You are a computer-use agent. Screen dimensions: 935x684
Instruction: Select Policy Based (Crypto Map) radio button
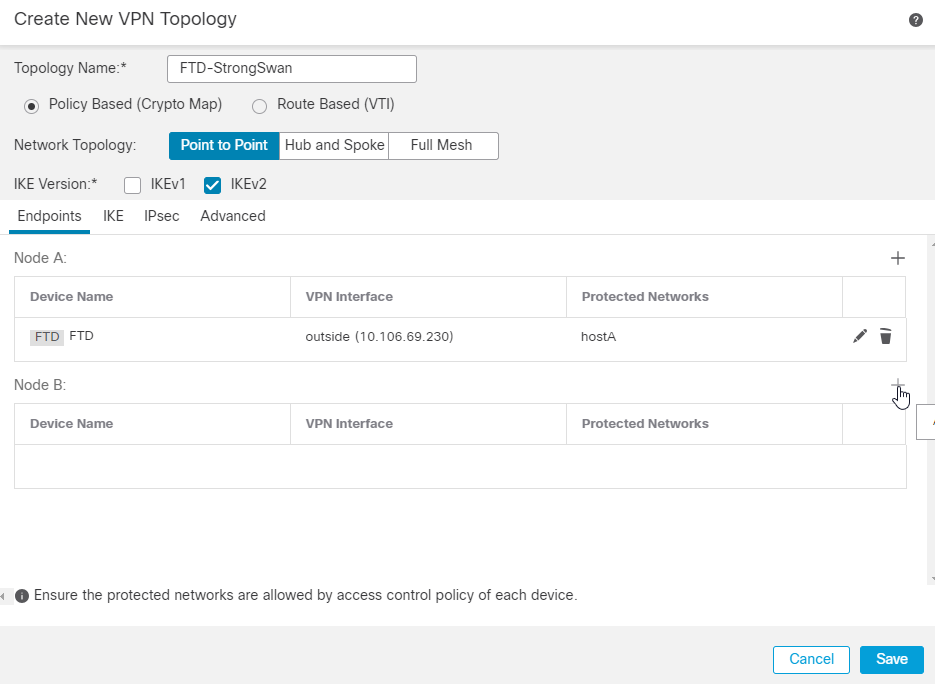[32, 106]
